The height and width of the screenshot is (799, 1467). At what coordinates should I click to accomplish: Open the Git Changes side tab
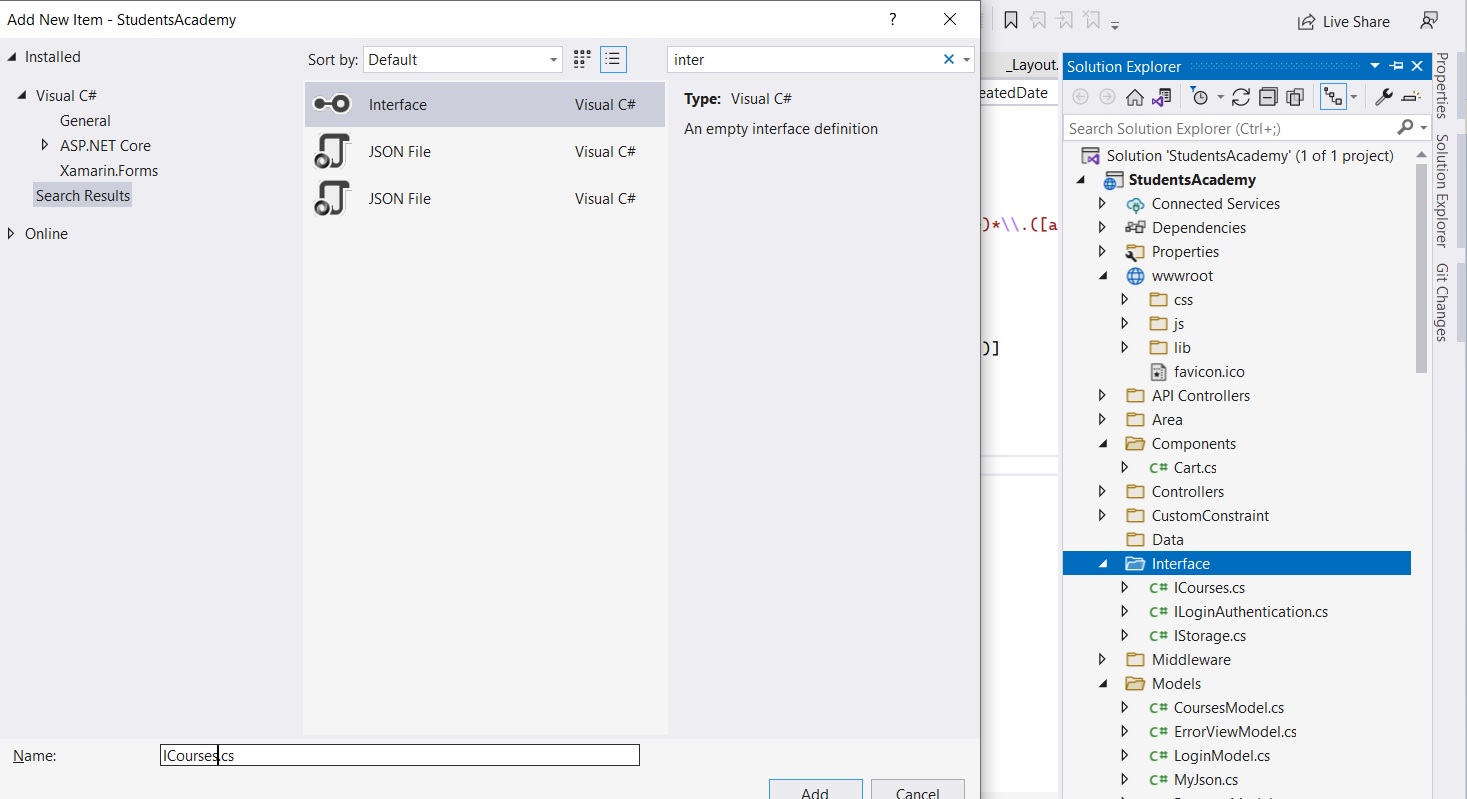tap(1442, 303)
